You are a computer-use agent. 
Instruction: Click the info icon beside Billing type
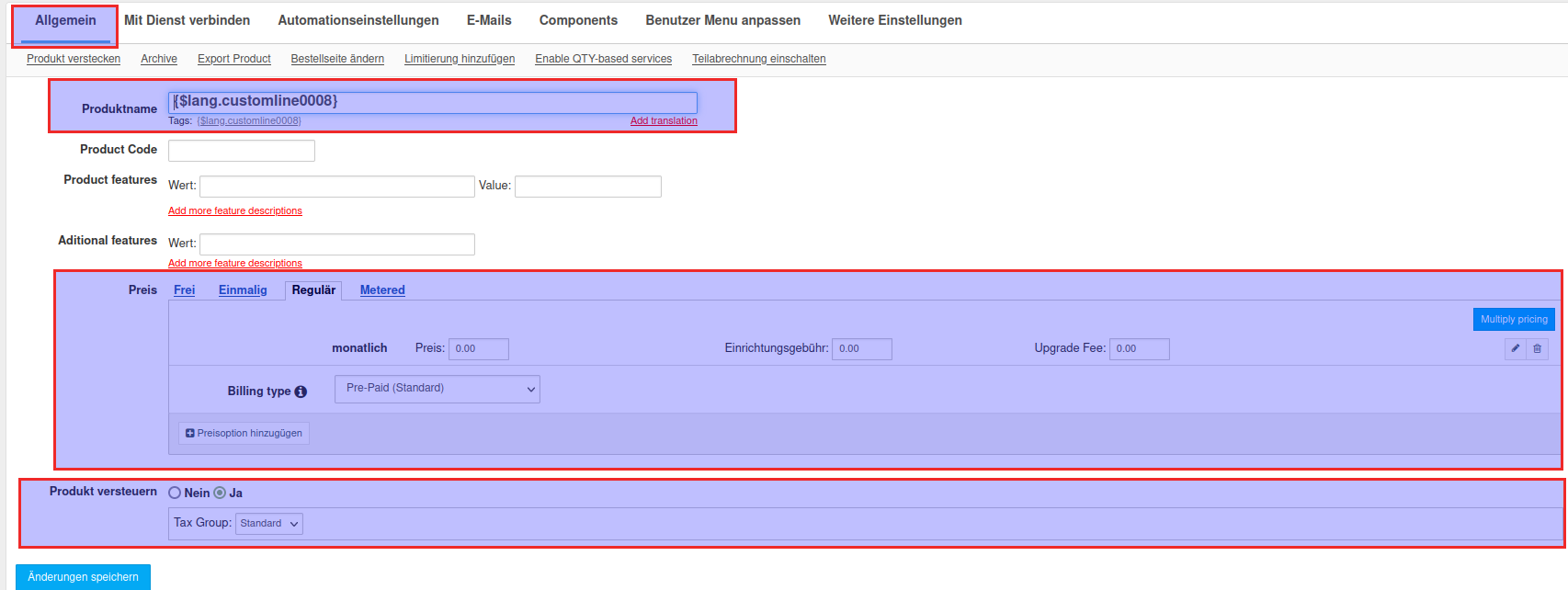pos(301,391)
